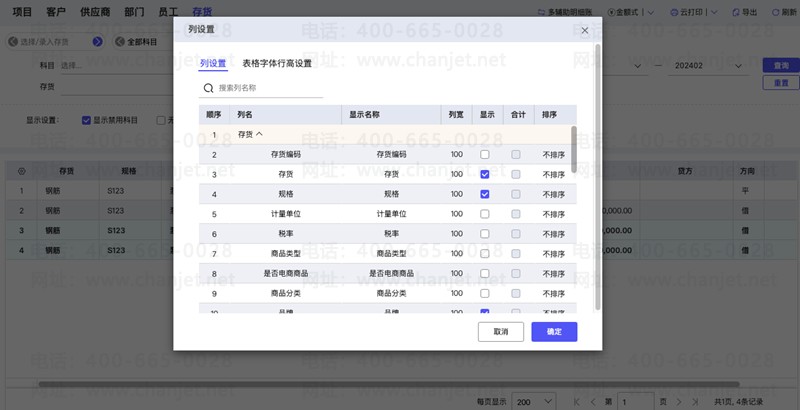Image resolution: width=800 pixels, height=410 pixels.
Task: Click blue forward arrow beside 选择/录入存货
Action: [x=97, y=42]
